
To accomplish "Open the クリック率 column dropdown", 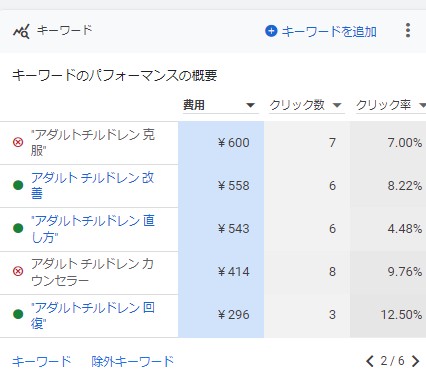I will [x=422, y=105].
